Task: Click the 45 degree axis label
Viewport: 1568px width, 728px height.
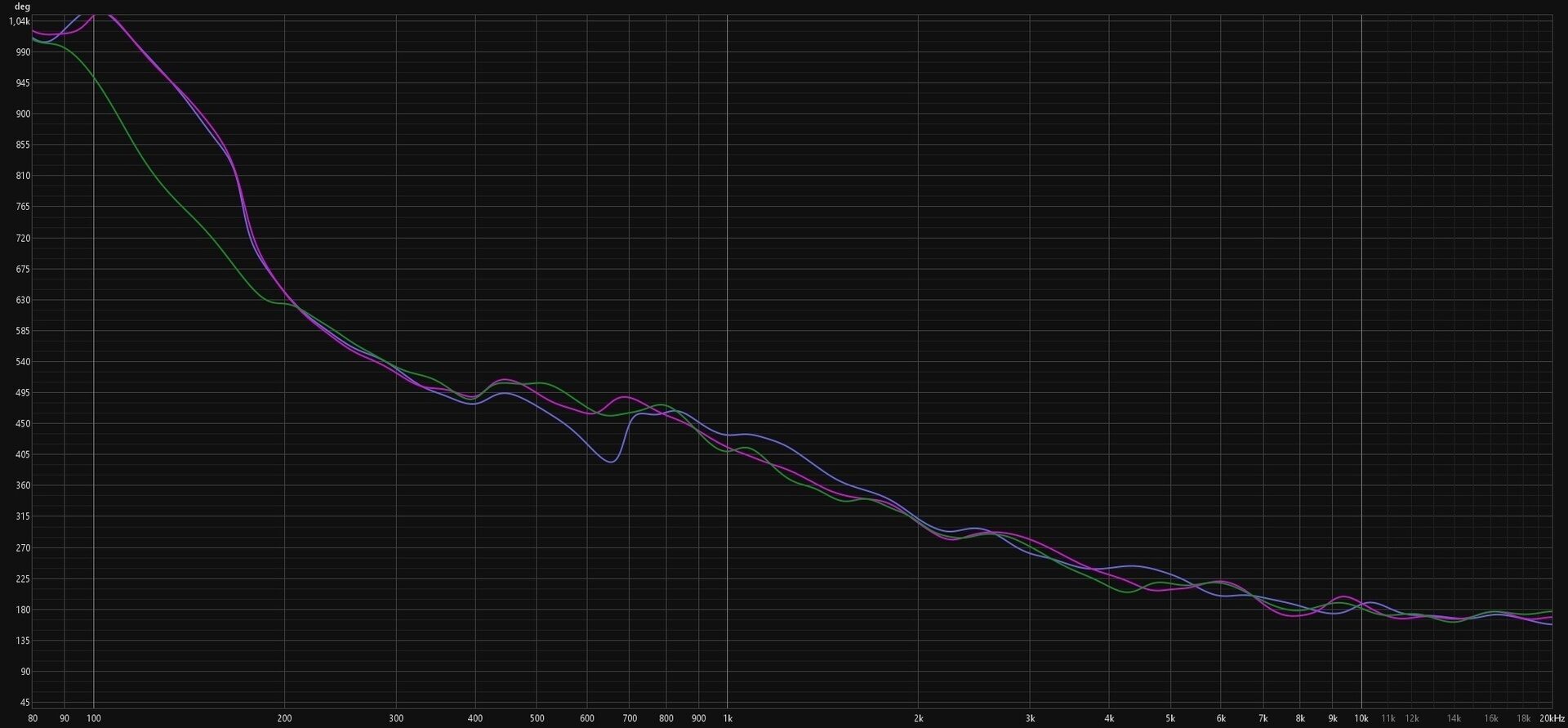Action: pyautogui.click(x=25, y=703)
